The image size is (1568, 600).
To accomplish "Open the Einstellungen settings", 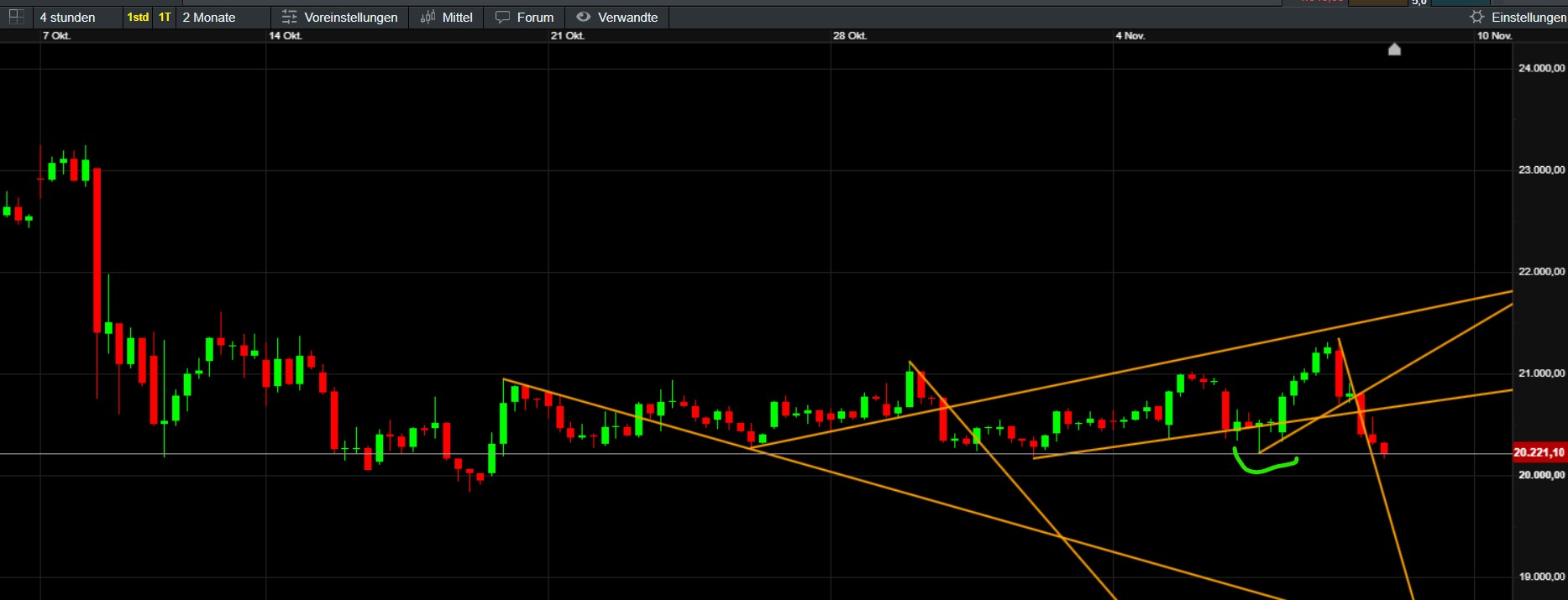I will [1518, 17].
